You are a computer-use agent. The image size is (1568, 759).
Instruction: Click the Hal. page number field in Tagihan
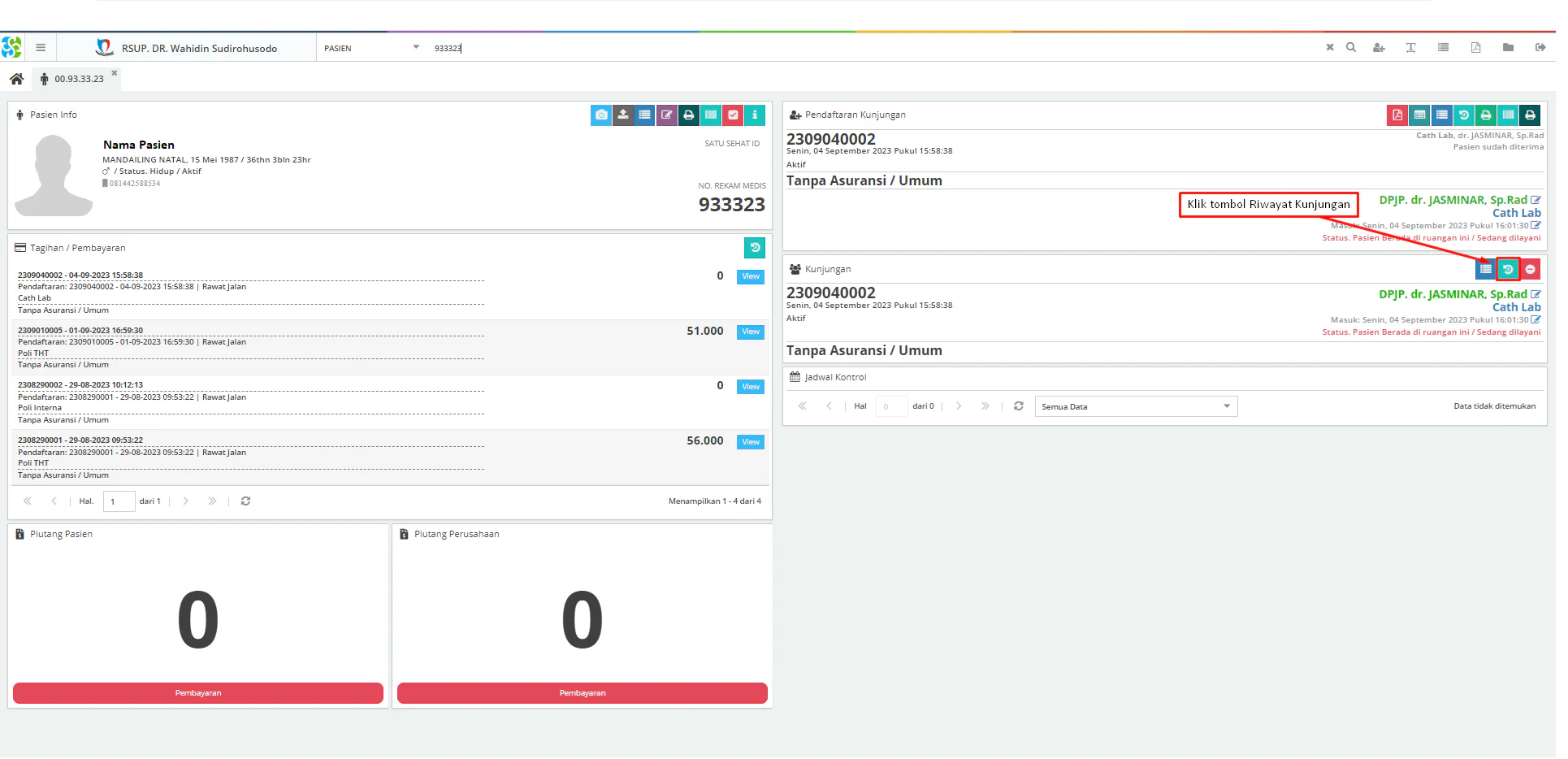pos(119,501)
